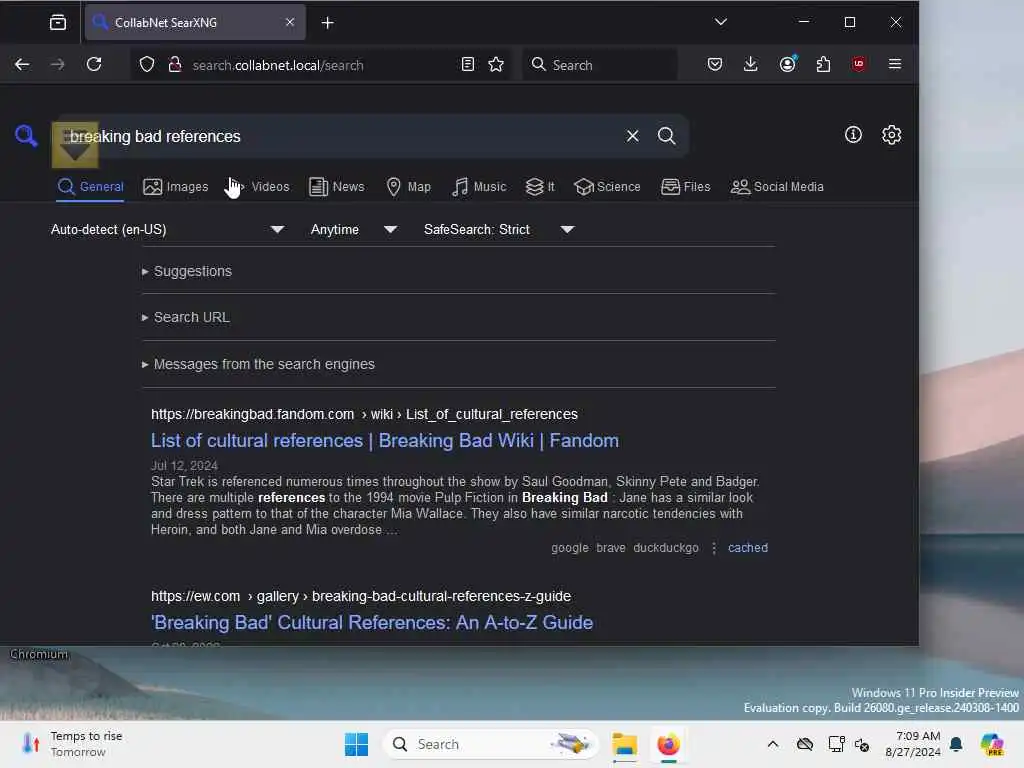Open ew.com gallery URL breadcrumb
Image resolution: width=1024 pixels, height=768 pixels.
pyautogui.click(x=361, y=596)
